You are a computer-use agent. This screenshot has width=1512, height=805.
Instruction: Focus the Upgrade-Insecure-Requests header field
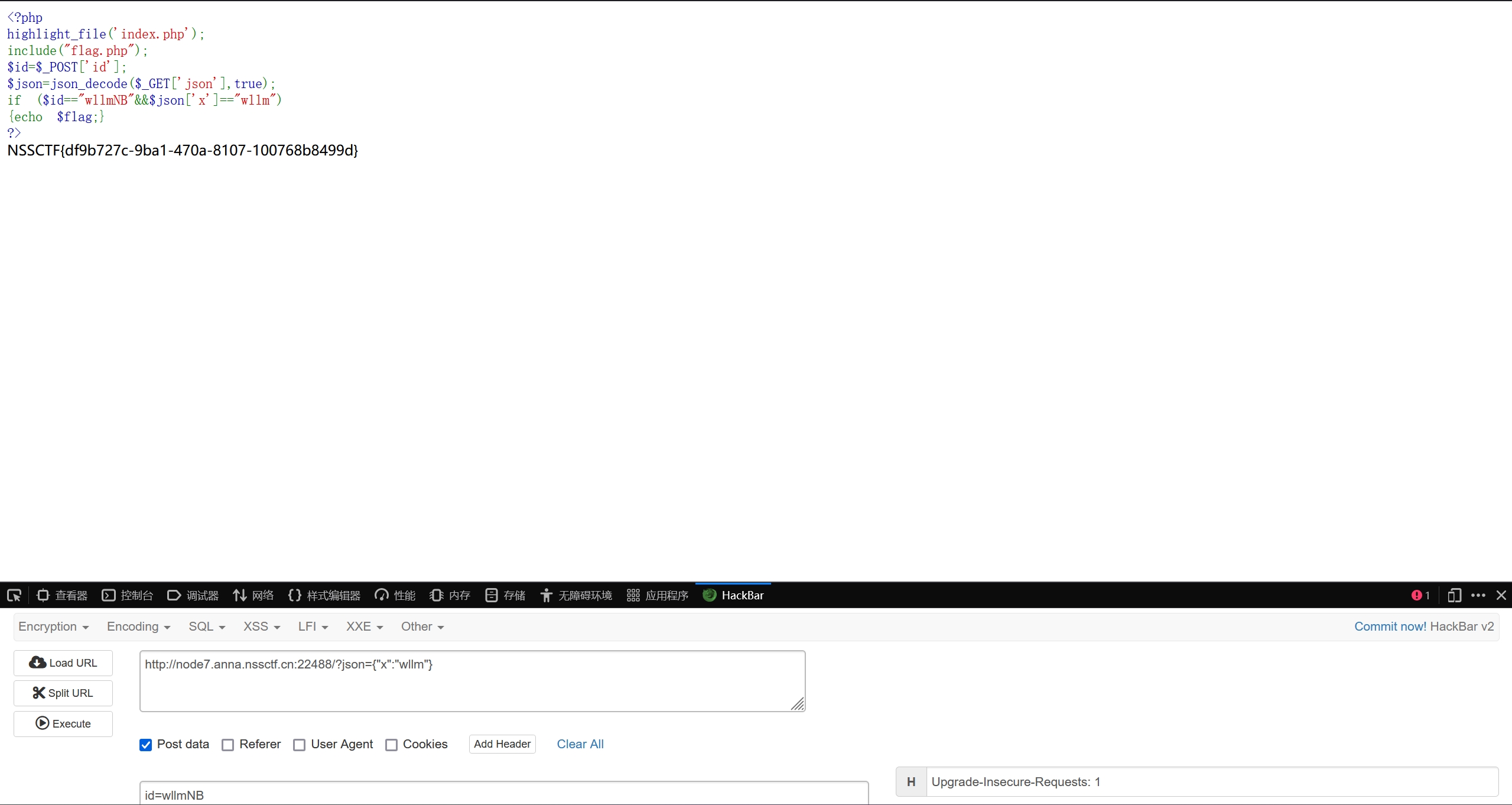(1212, 782)
